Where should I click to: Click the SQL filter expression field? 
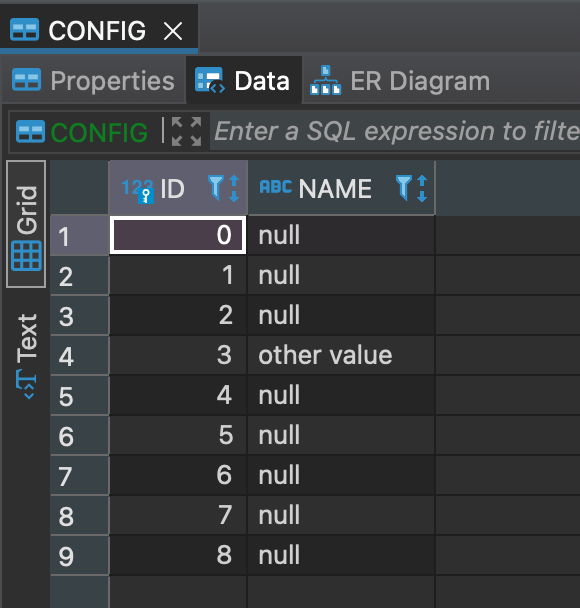pos(395,131)
